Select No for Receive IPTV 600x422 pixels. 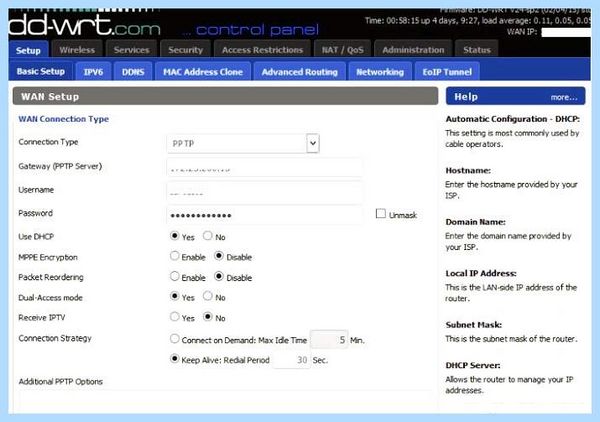[208, 317]
